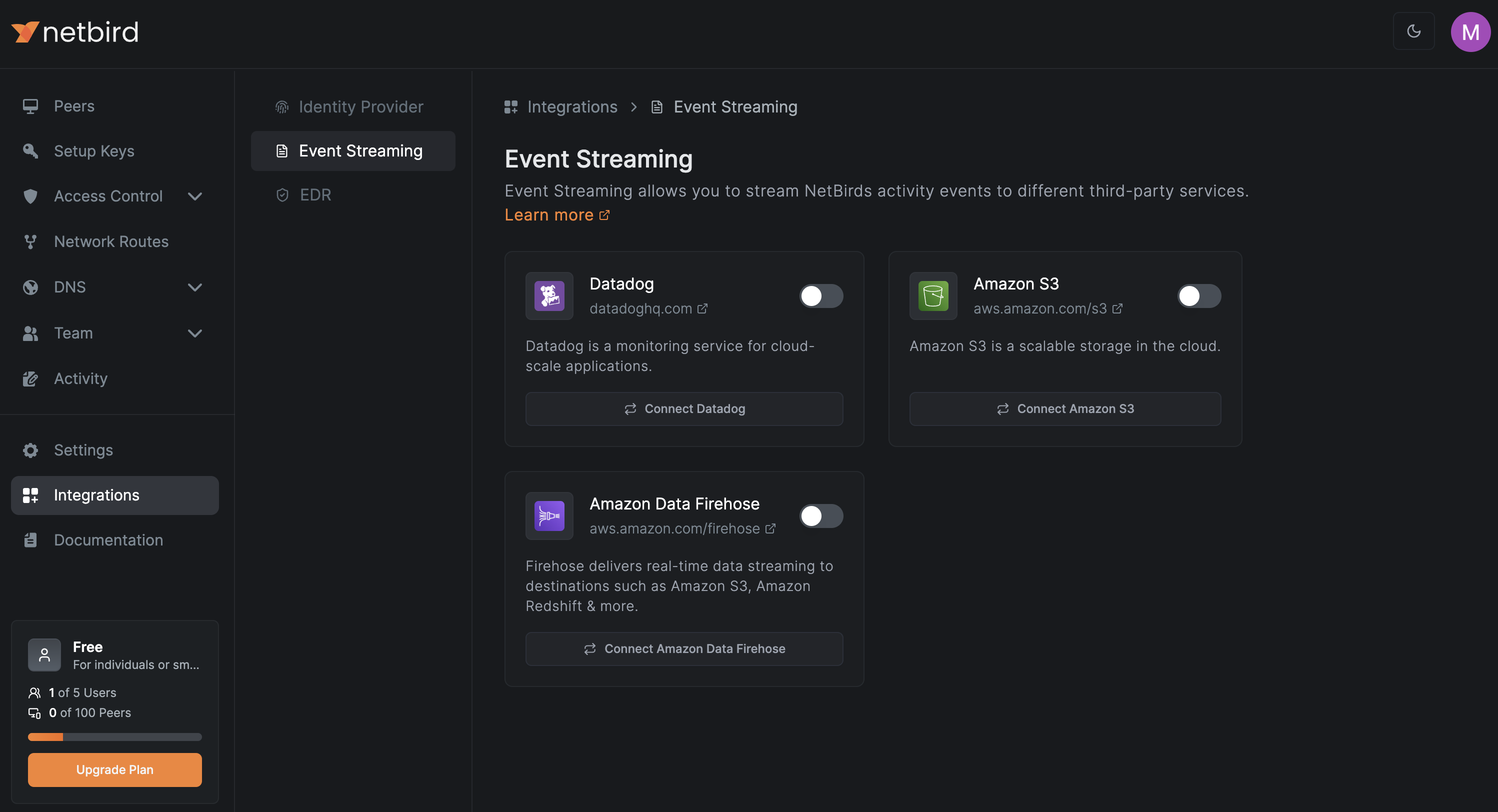Screen dimensions: 1498x812
Task: Click the Amazon Data Firehose logo icon
Action: [x=549, y=516]
